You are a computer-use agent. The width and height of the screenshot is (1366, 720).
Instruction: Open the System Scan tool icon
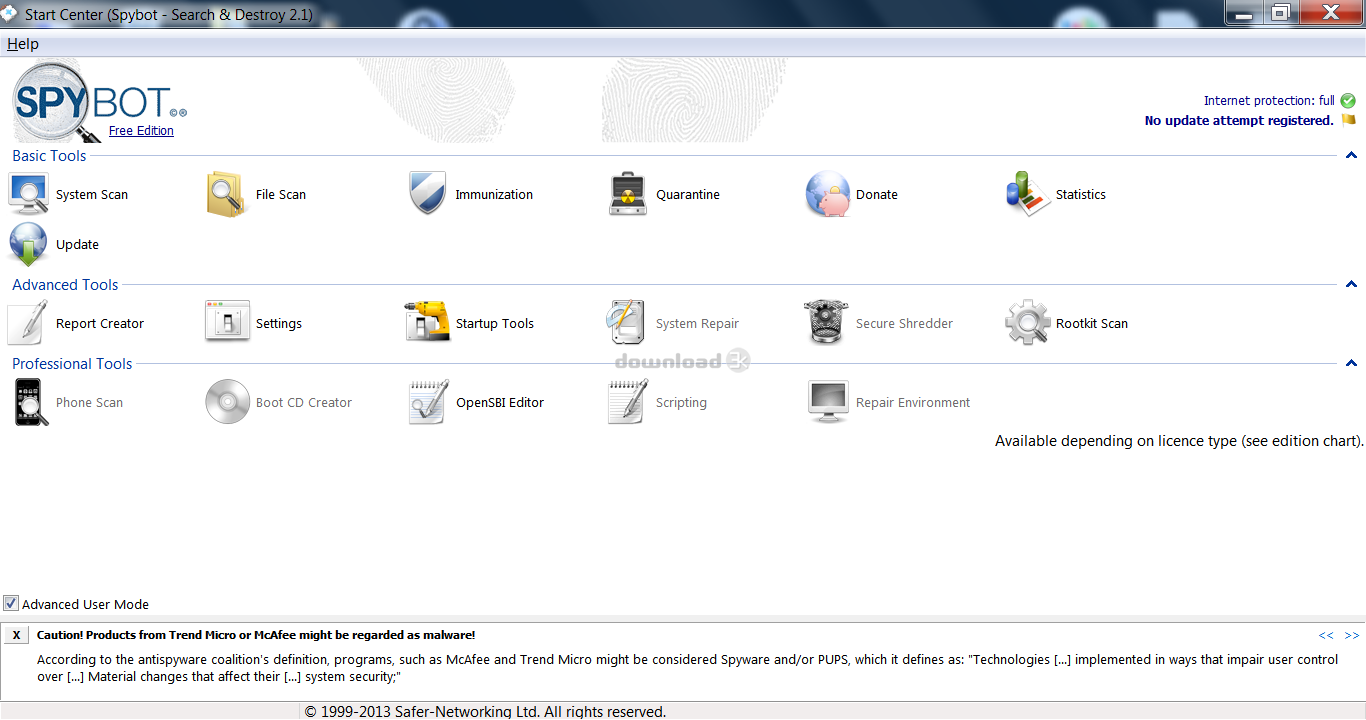coord(28,194)
